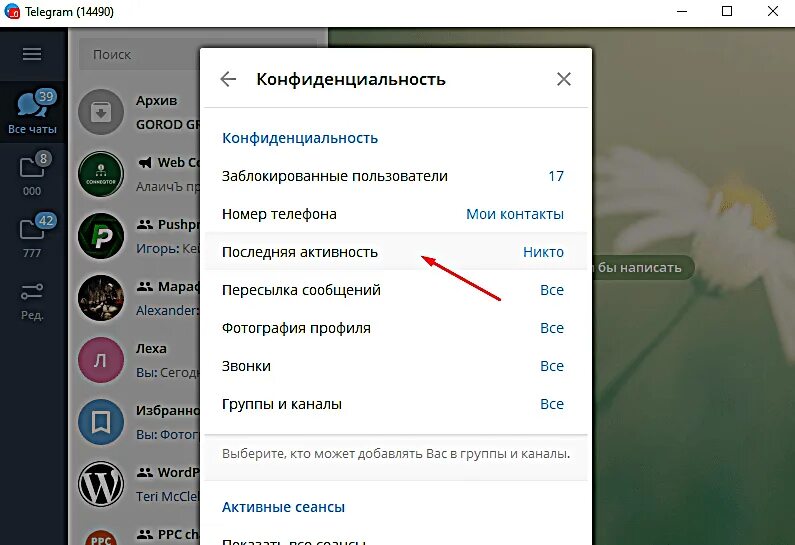
Task: Go back with the arrow in Конфиденциальность header
Action: click(228, 79)
